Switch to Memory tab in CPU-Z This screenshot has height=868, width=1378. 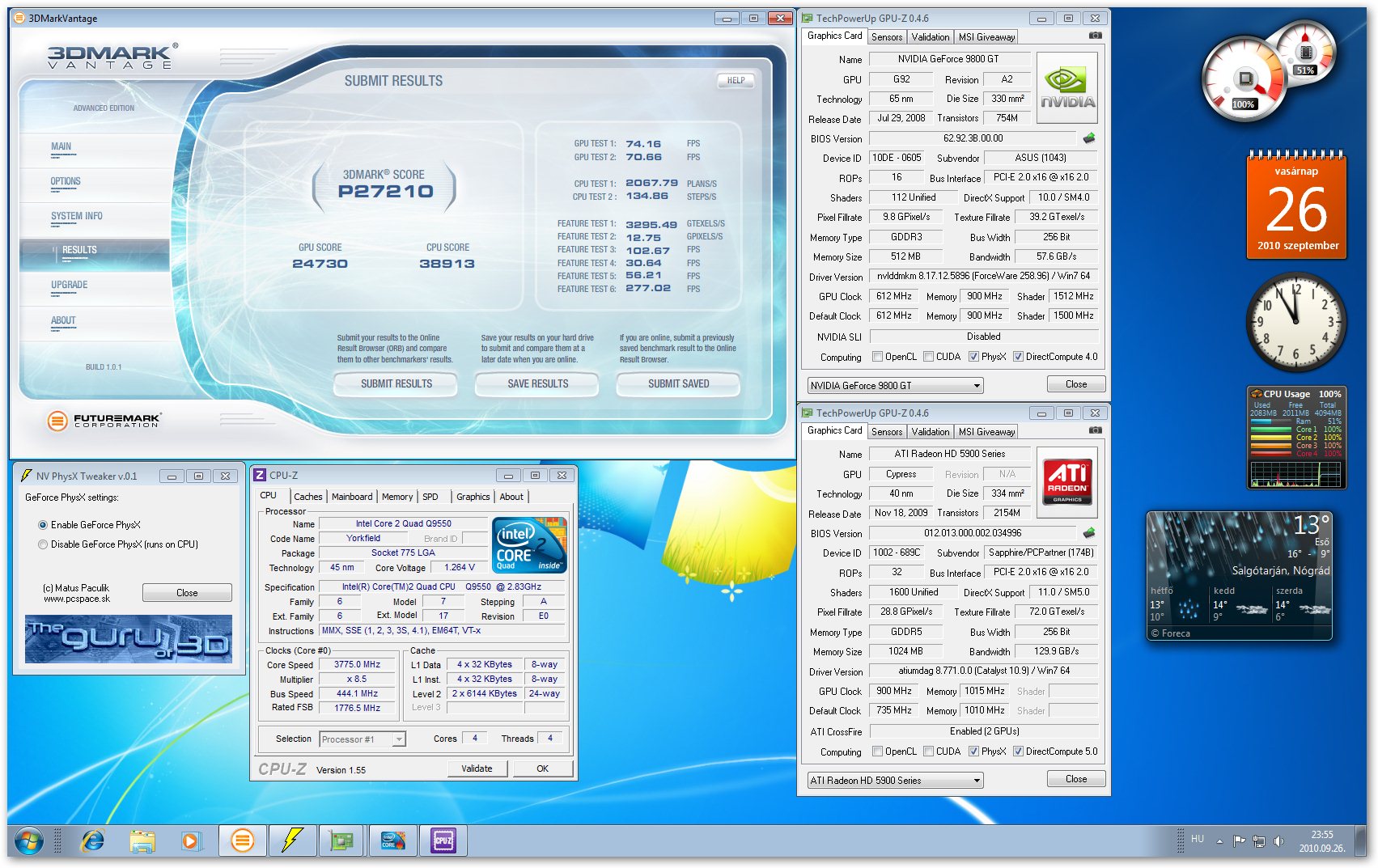397,497
